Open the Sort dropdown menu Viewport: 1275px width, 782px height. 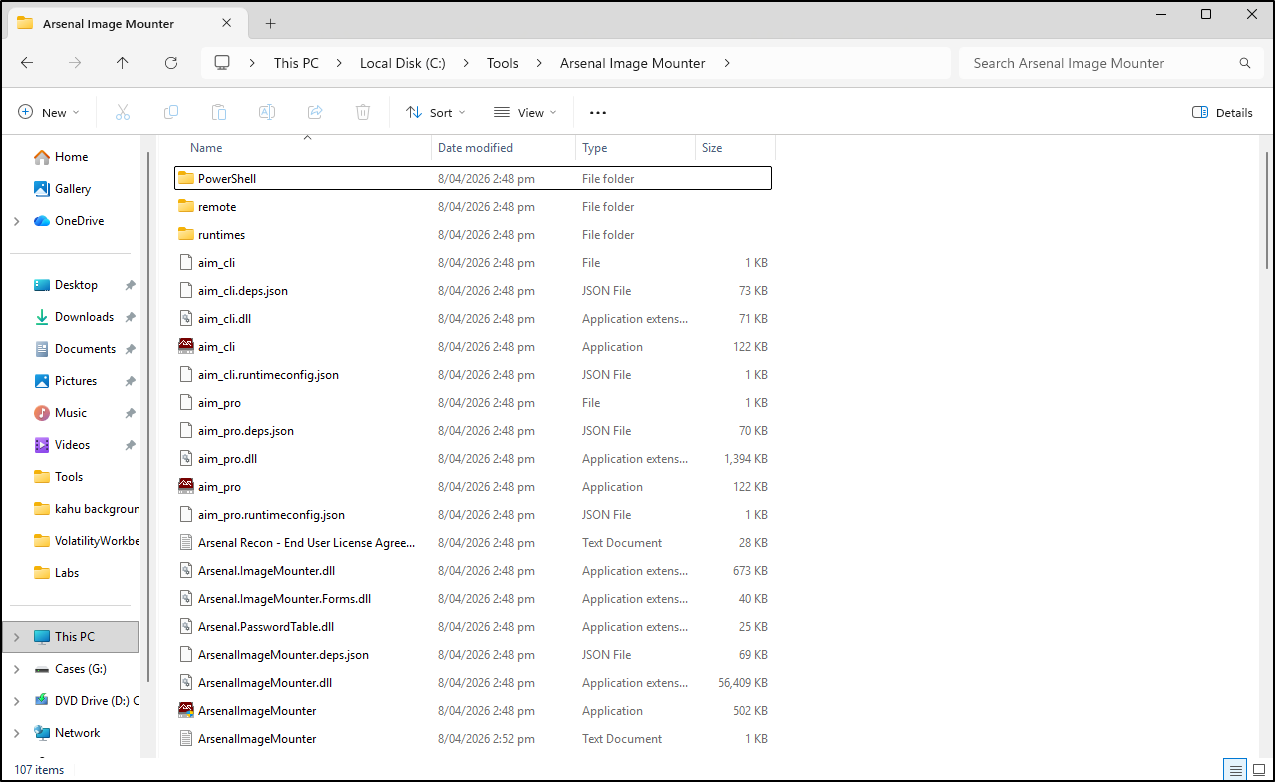[436, 113]
